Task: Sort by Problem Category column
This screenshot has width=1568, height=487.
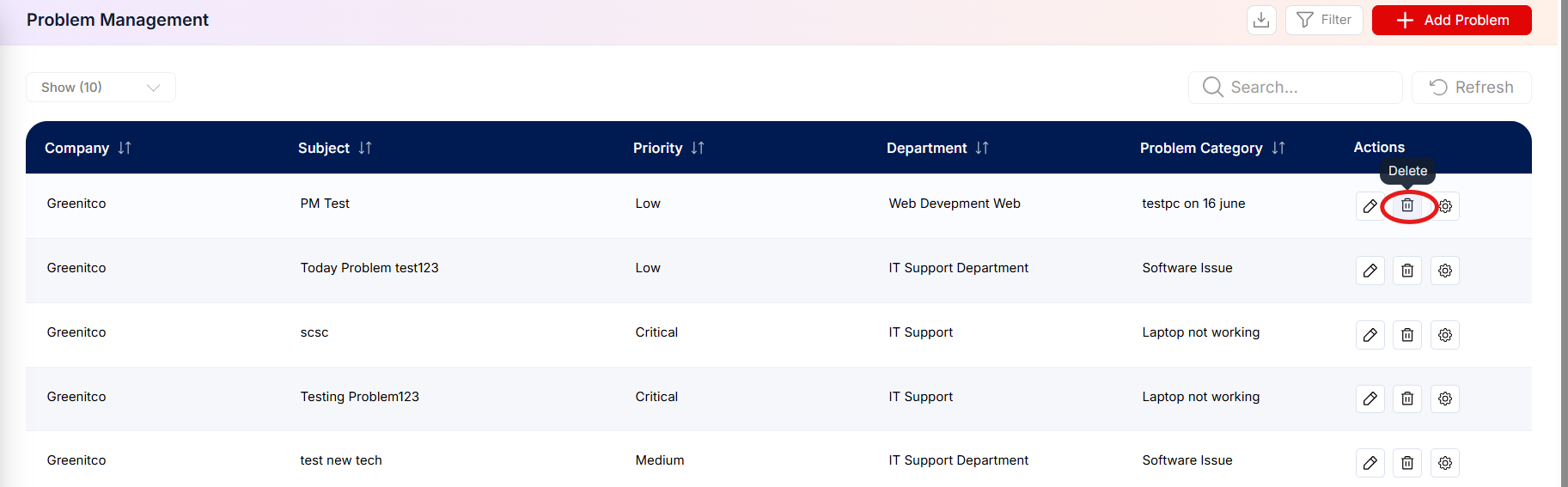Action: pyautogui.click(x=1278, y=148)
